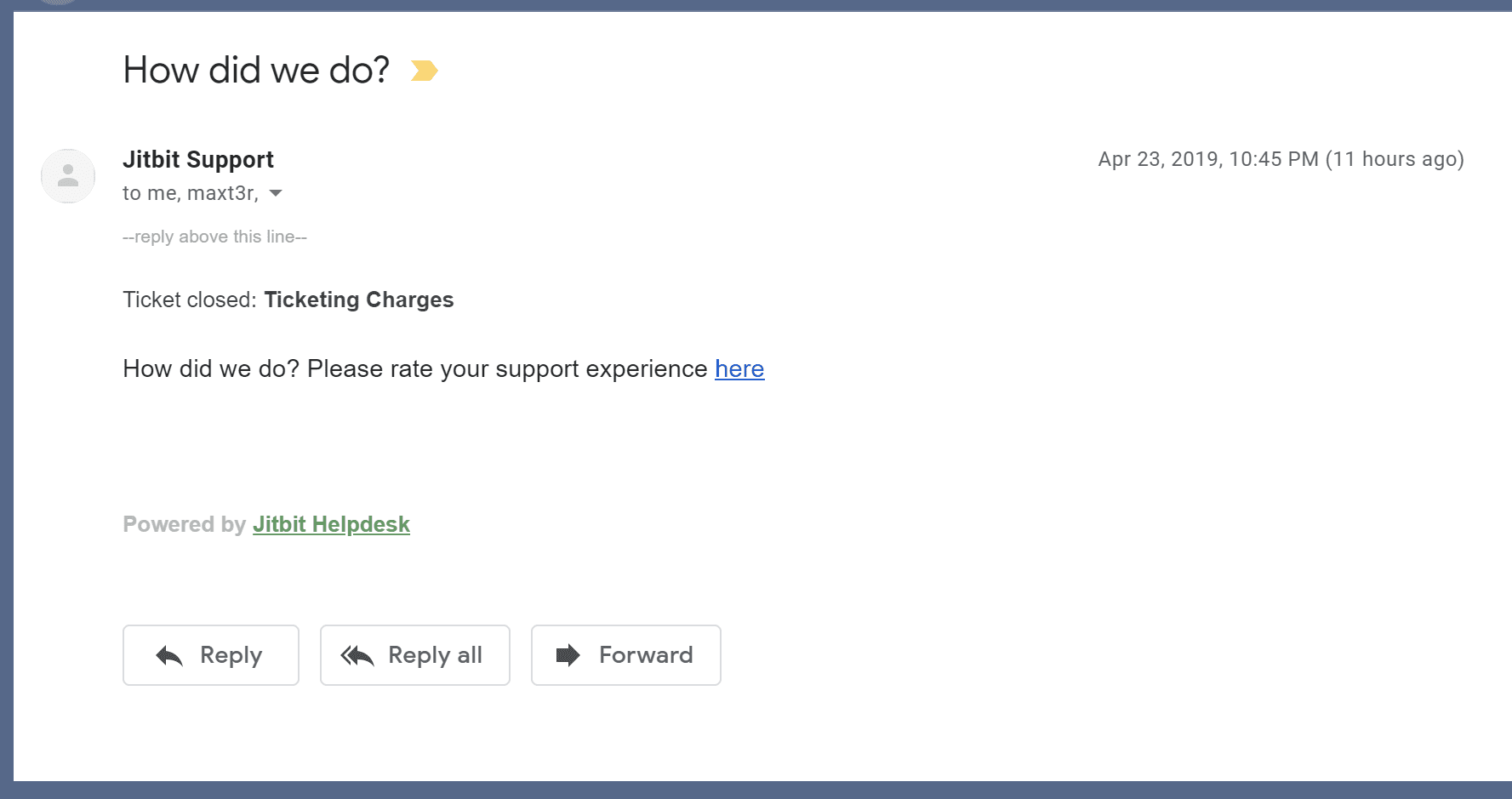Screen dimensions: 1512x799
Task: Click the 'to me, maxt3r,' recipients text
Action: tap(190, 193)
